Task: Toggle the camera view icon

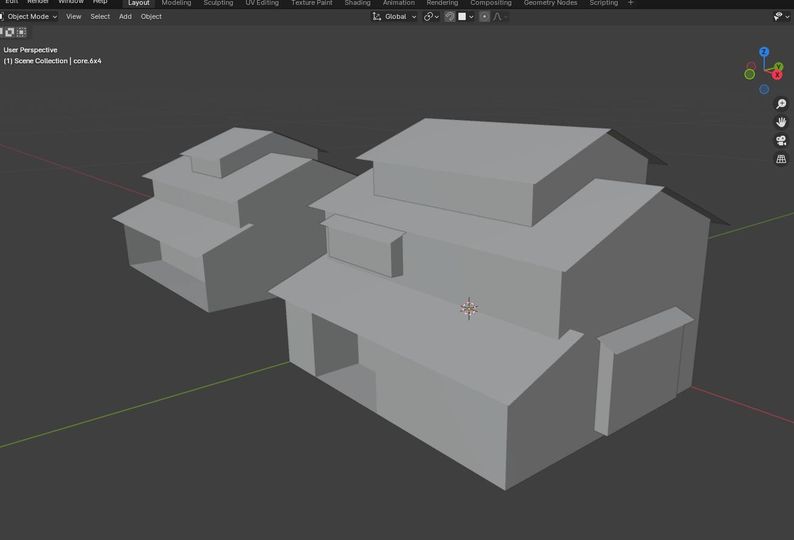Action: [x=781, y=140]
